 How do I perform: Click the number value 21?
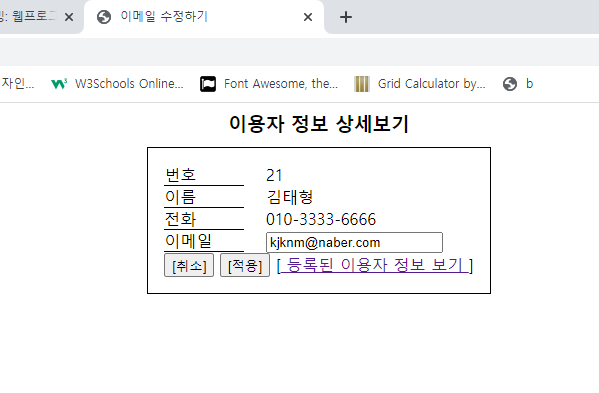[274, 175]
